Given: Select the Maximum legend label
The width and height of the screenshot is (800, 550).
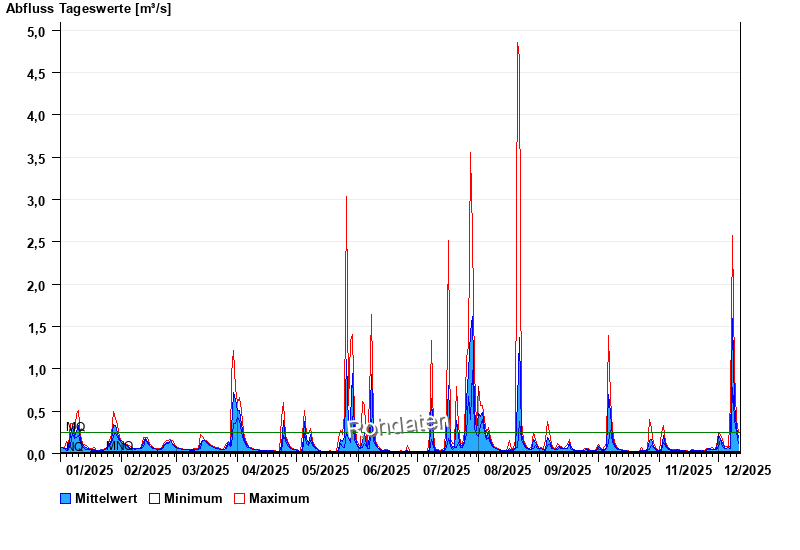Looking at the screenshot, I should (279, 498).
